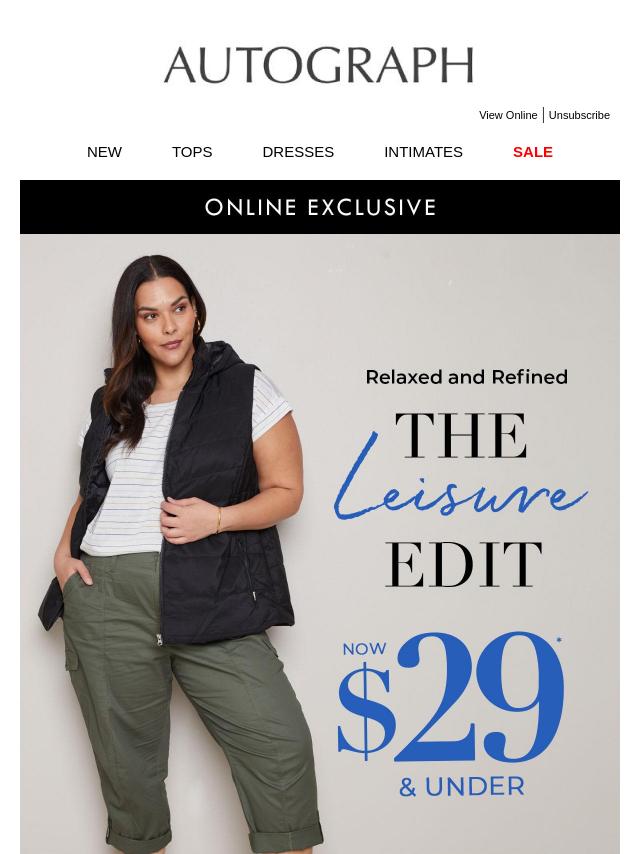This screenshot has height=854, width=640.
Task: Click the small NOW label
Action: (x=364, y=649)
